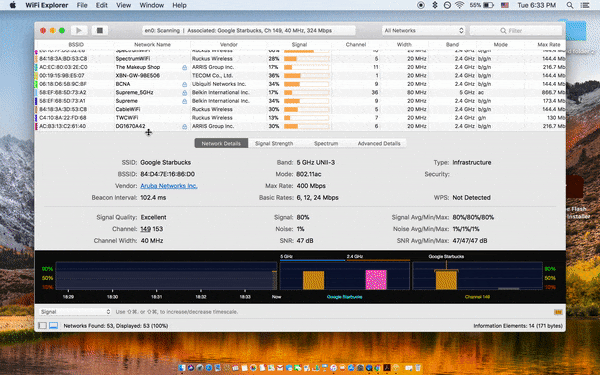Click the orange icon at right of timescale bar
Screen dimensions: 600x375
558,312
